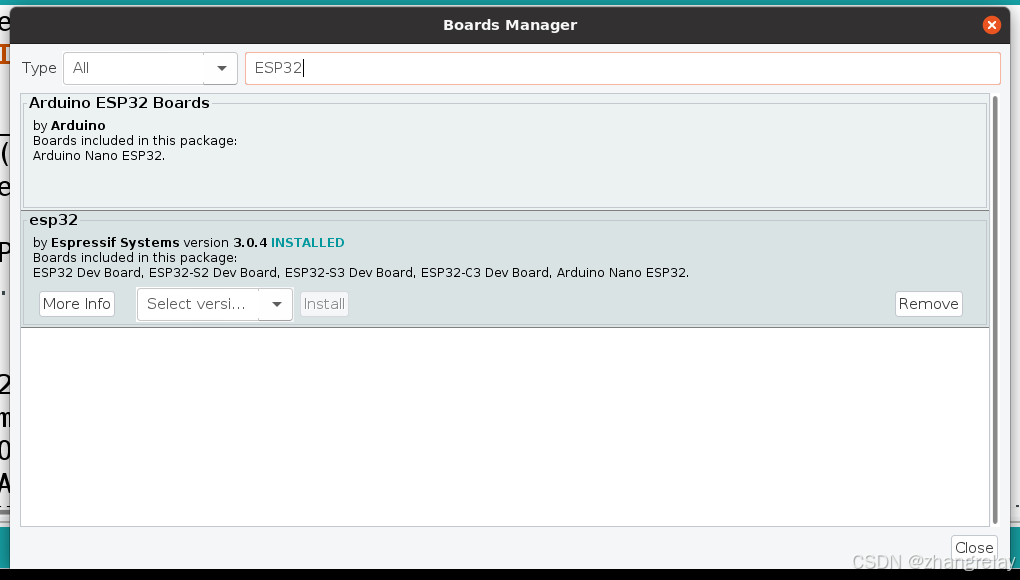
Task: Click the ESP32 Dev Board list line
Action: pos(361,272)
